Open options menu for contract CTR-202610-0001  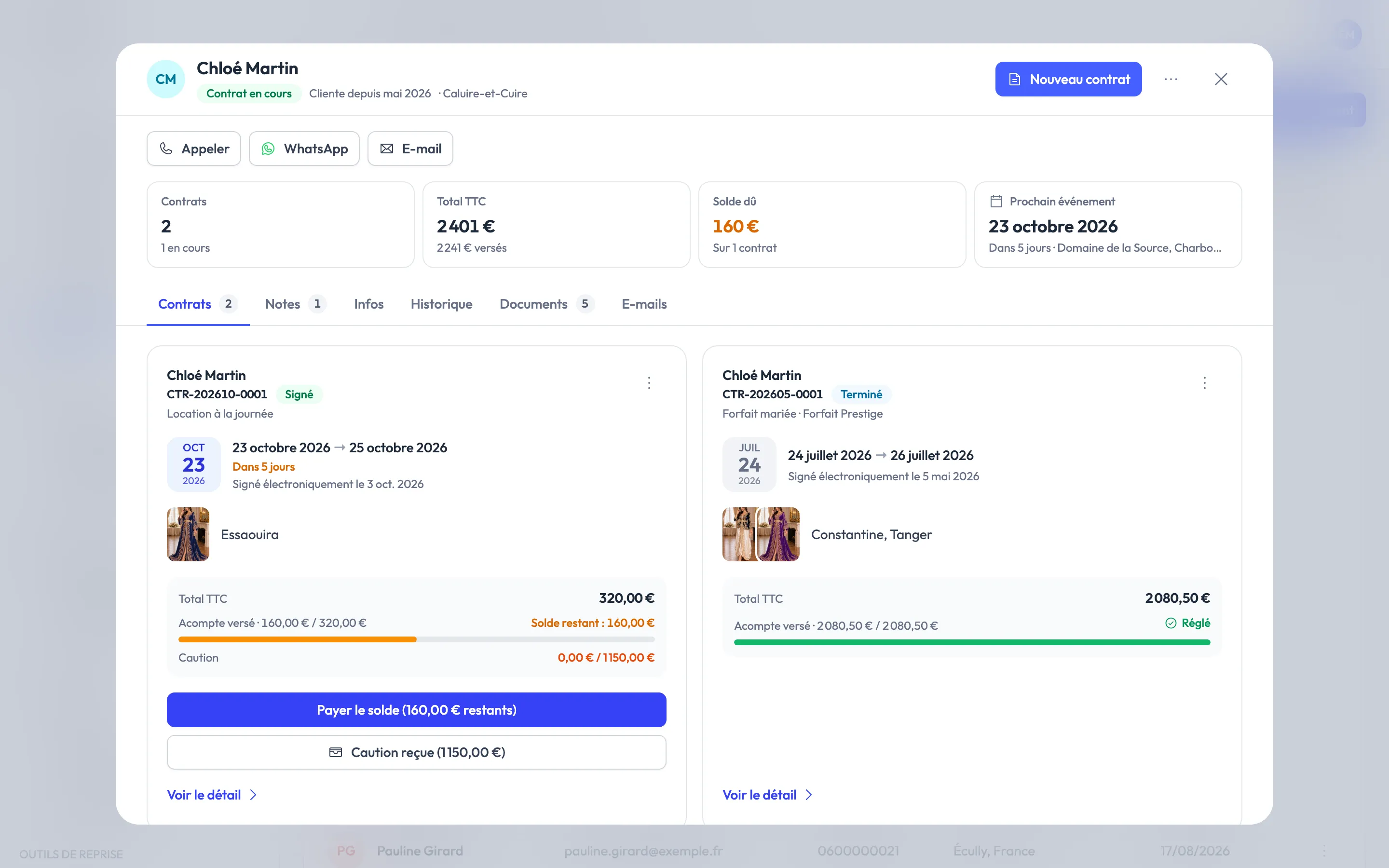[649, 383]
